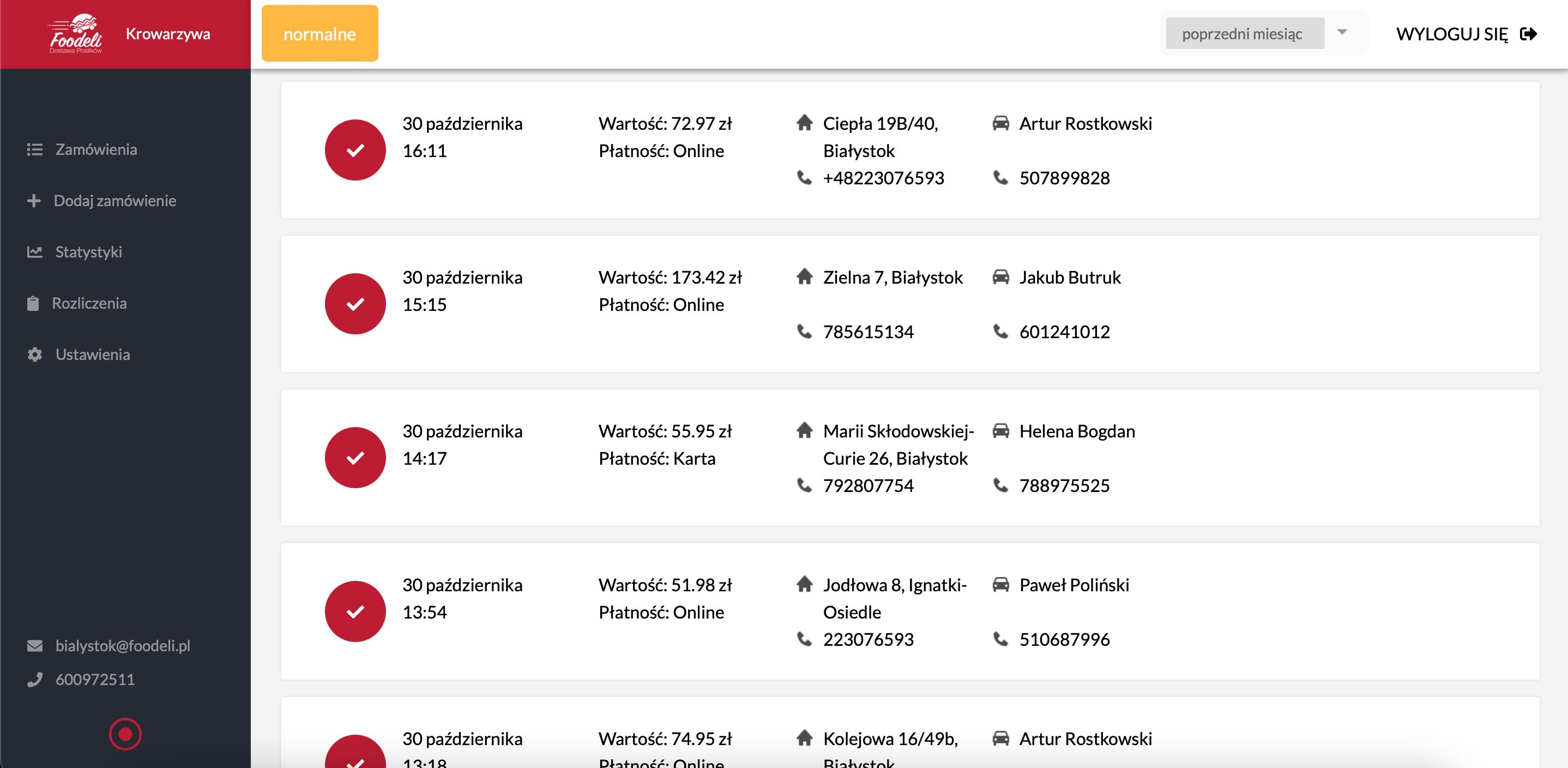Toggle the checkmark on the 13:54 order
This screenshot has height=768, width=1568.
(355, 611)
